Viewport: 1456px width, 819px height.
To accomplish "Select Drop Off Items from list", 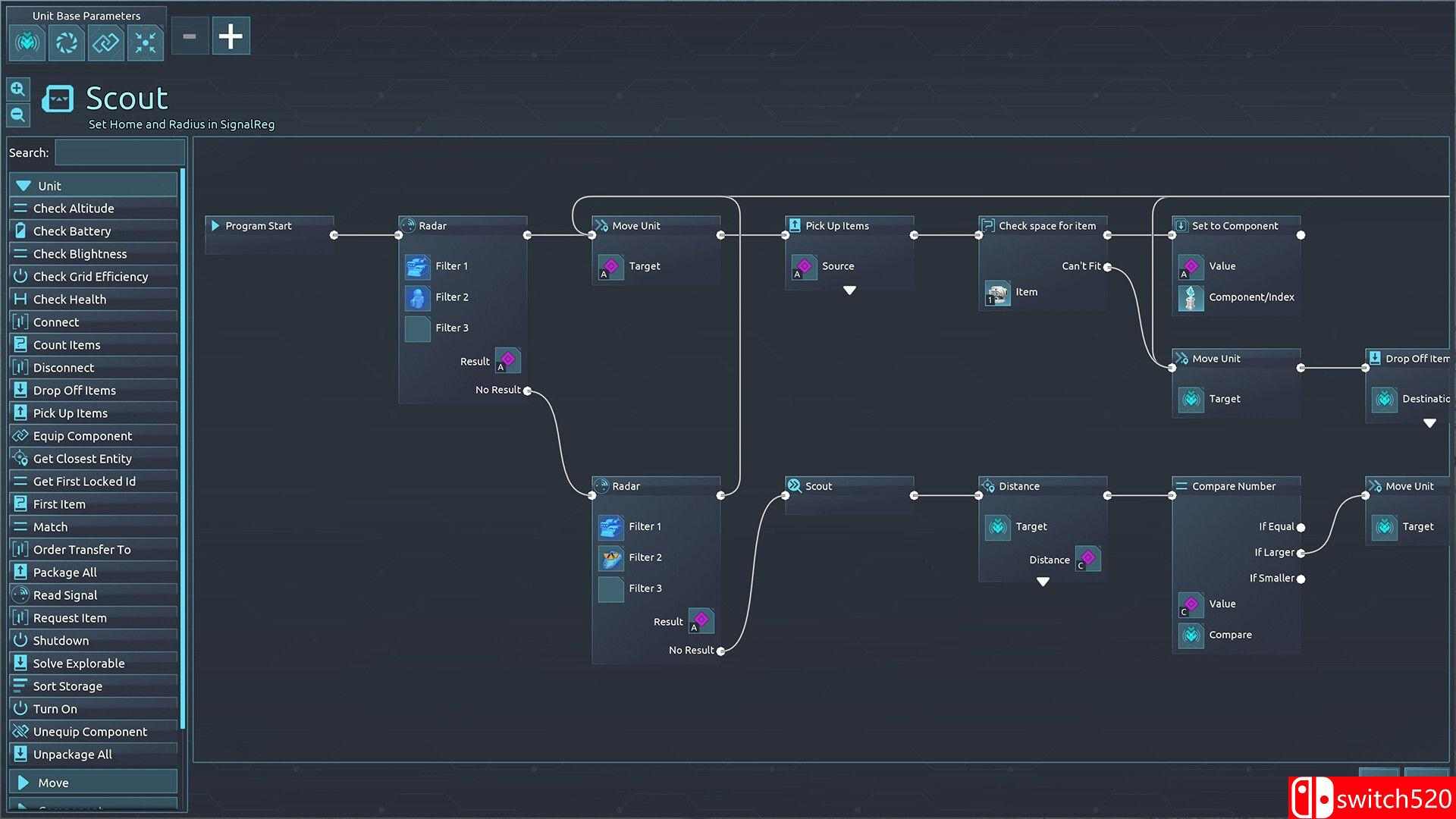I will point(93,390).
